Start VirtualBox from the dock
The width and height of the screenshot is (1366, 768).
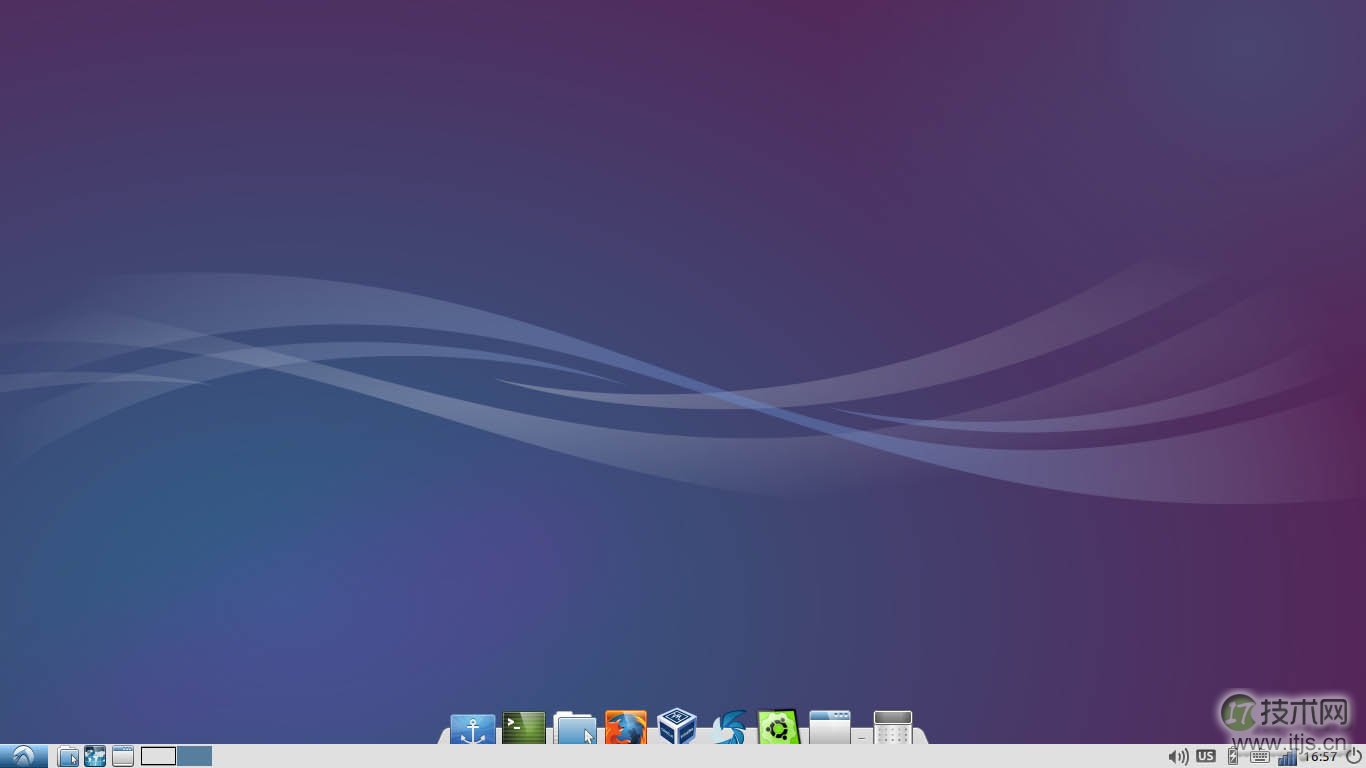tap(678, 728)
